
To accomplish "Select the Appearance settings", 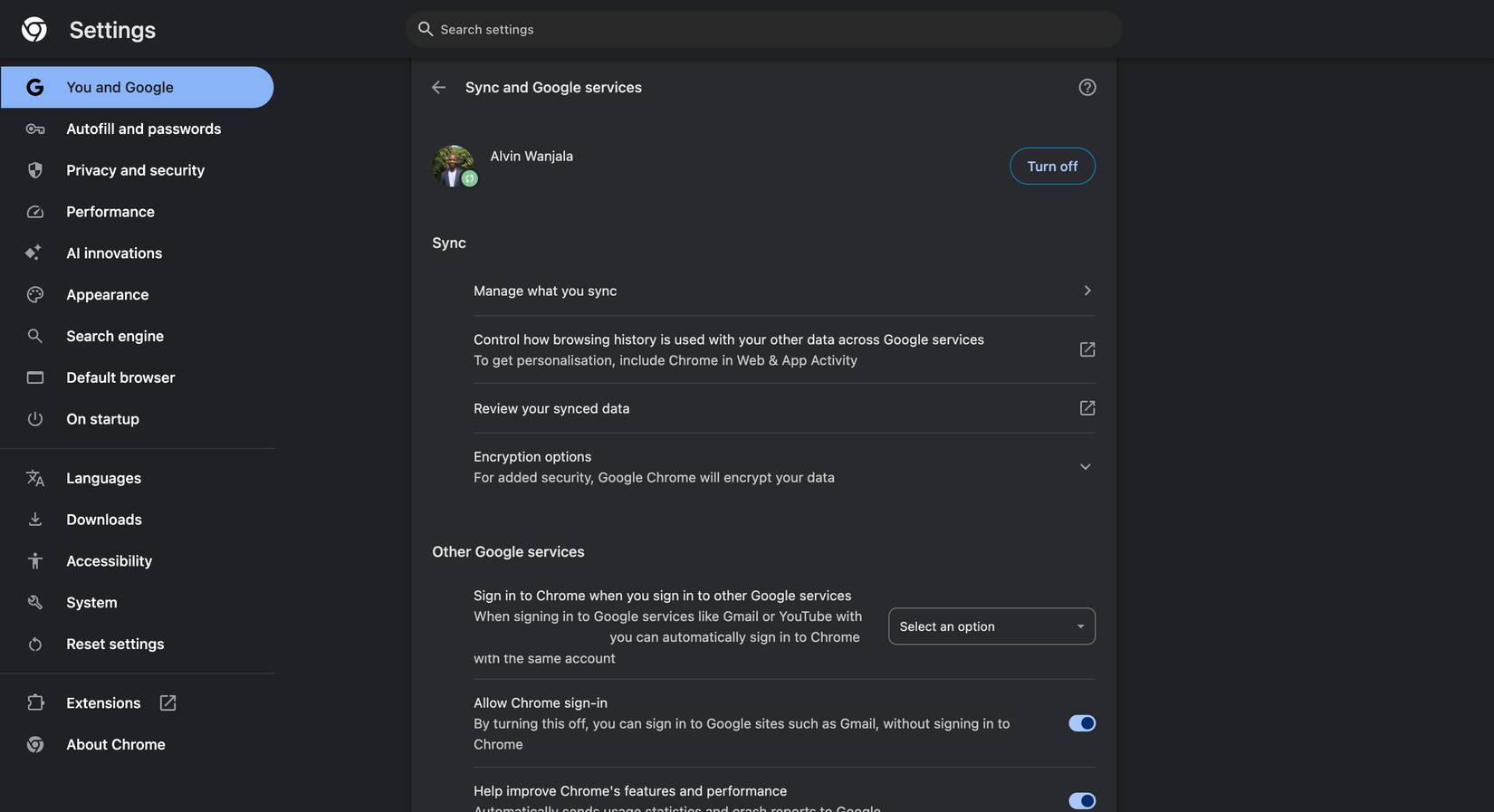I will [107, 294].
